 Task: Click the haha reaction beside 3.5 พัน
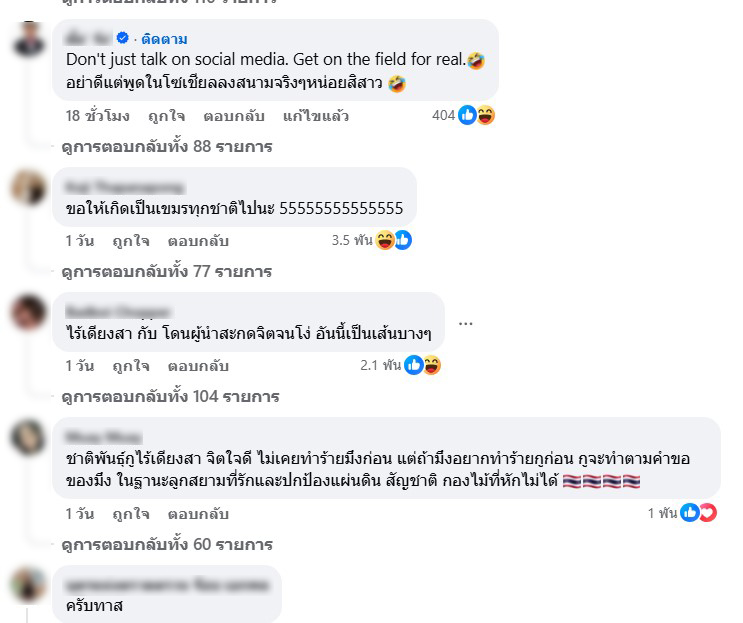pos(385,240)
